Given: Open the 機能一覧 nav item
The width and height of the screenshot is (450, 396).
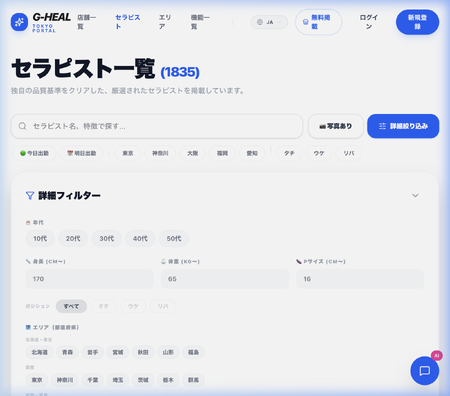Looking at the screenshot, I should (x=200, y=22).
